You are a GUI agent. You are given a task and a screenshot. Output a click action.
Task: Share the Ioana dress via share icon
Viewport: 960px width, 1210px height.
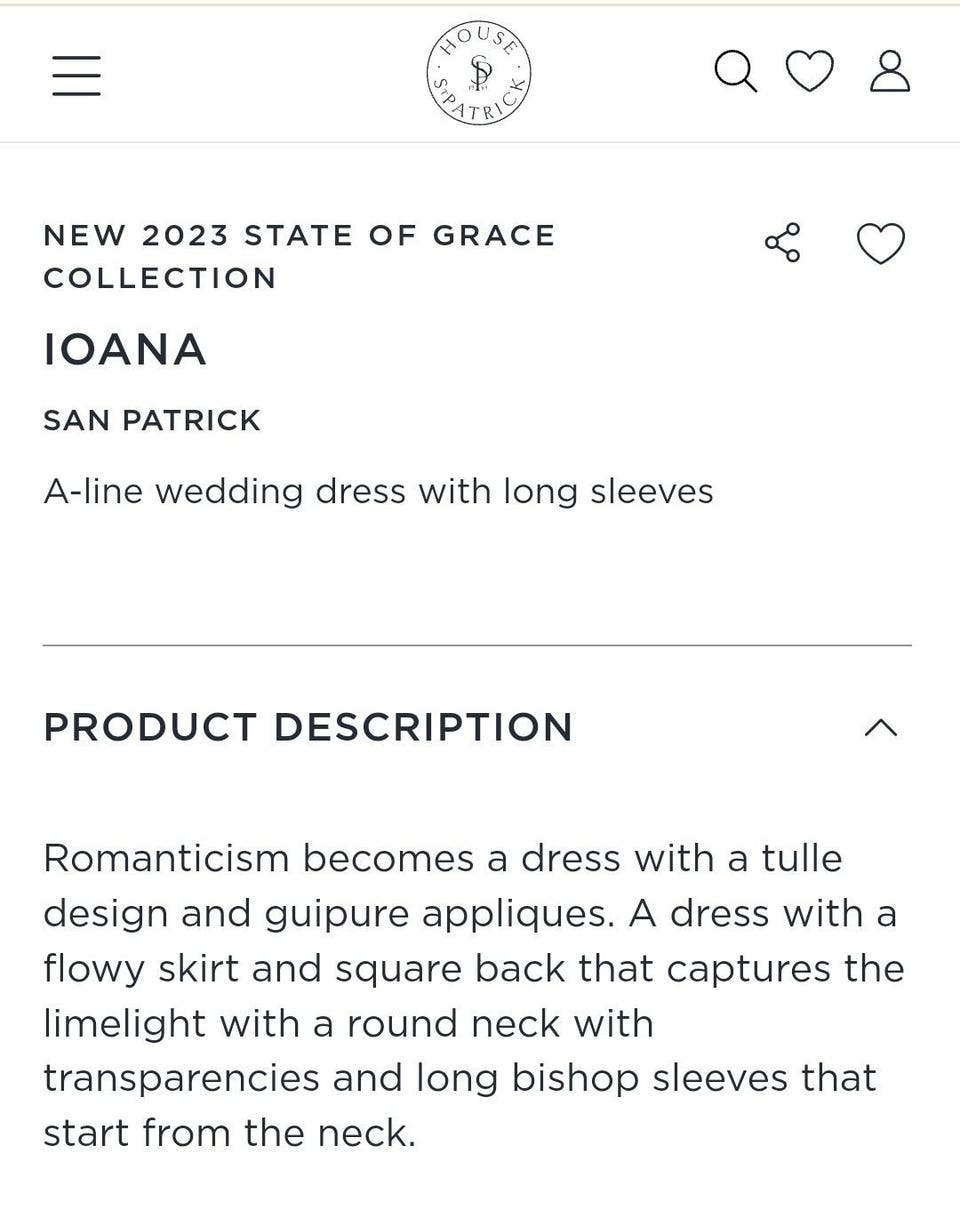pos(782,243)
